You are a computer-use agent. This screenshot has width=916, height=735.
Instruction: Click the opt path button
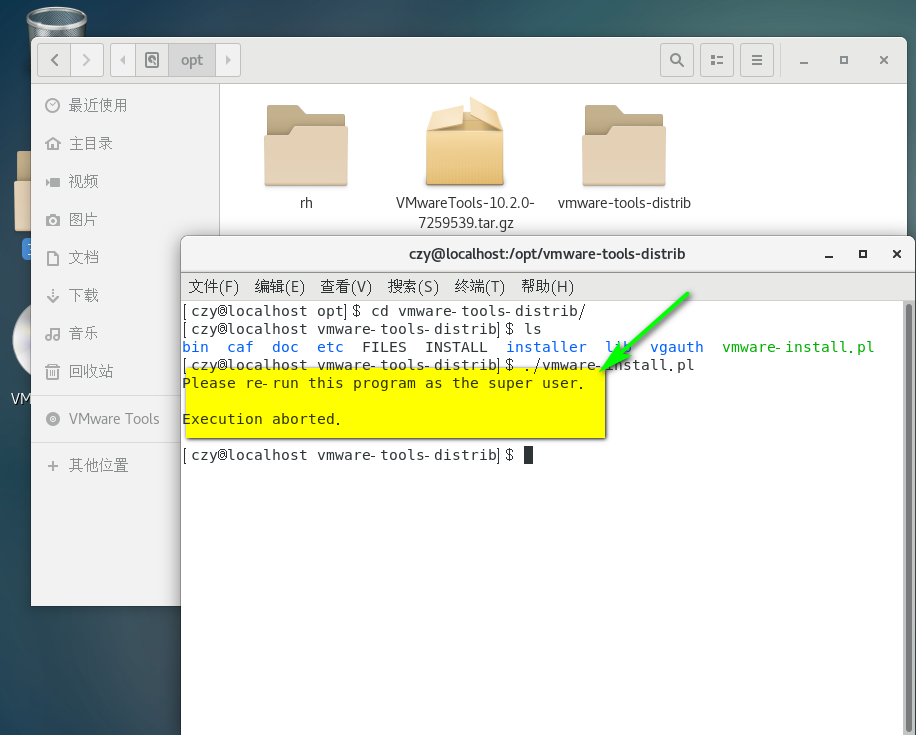[x=191, y=60]
